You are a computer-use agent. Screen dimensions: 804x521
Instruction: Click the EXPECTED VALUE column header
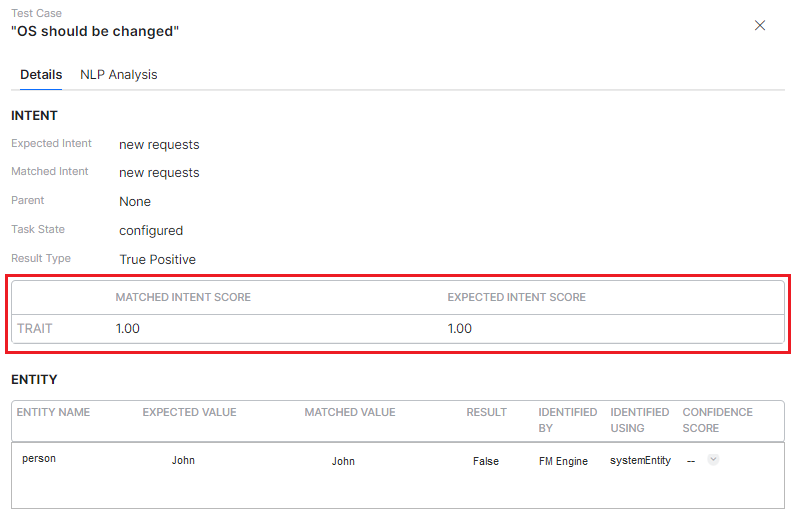pos(189,412)
